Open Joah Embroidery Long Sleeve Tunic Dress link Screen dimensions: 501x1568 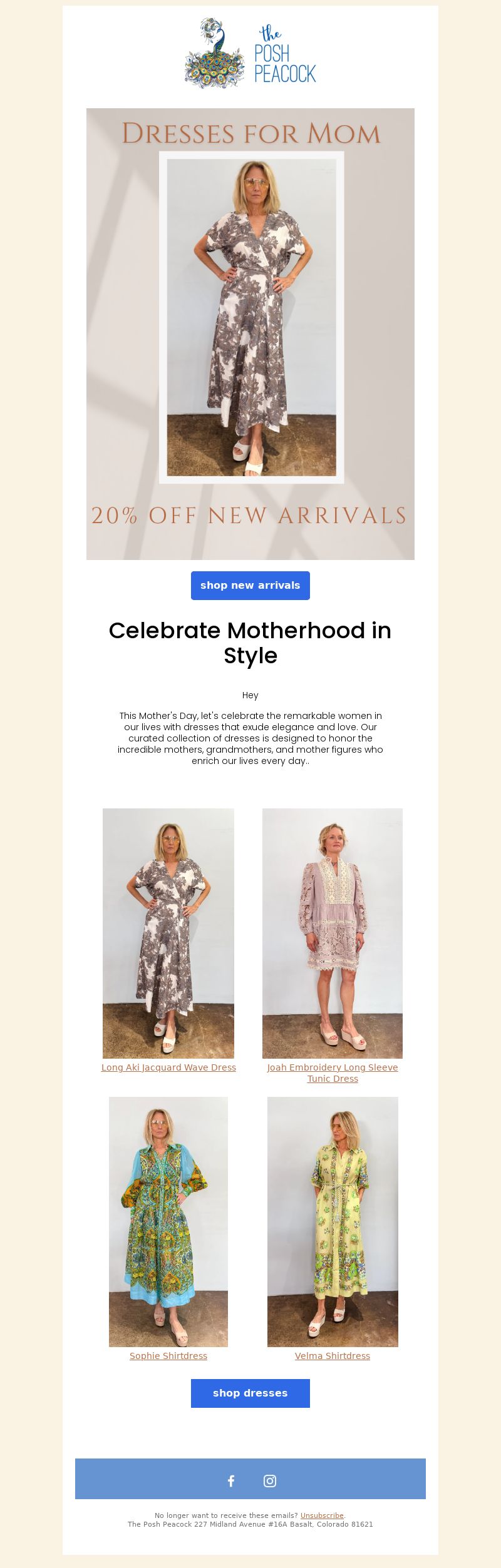point(333,1073)
